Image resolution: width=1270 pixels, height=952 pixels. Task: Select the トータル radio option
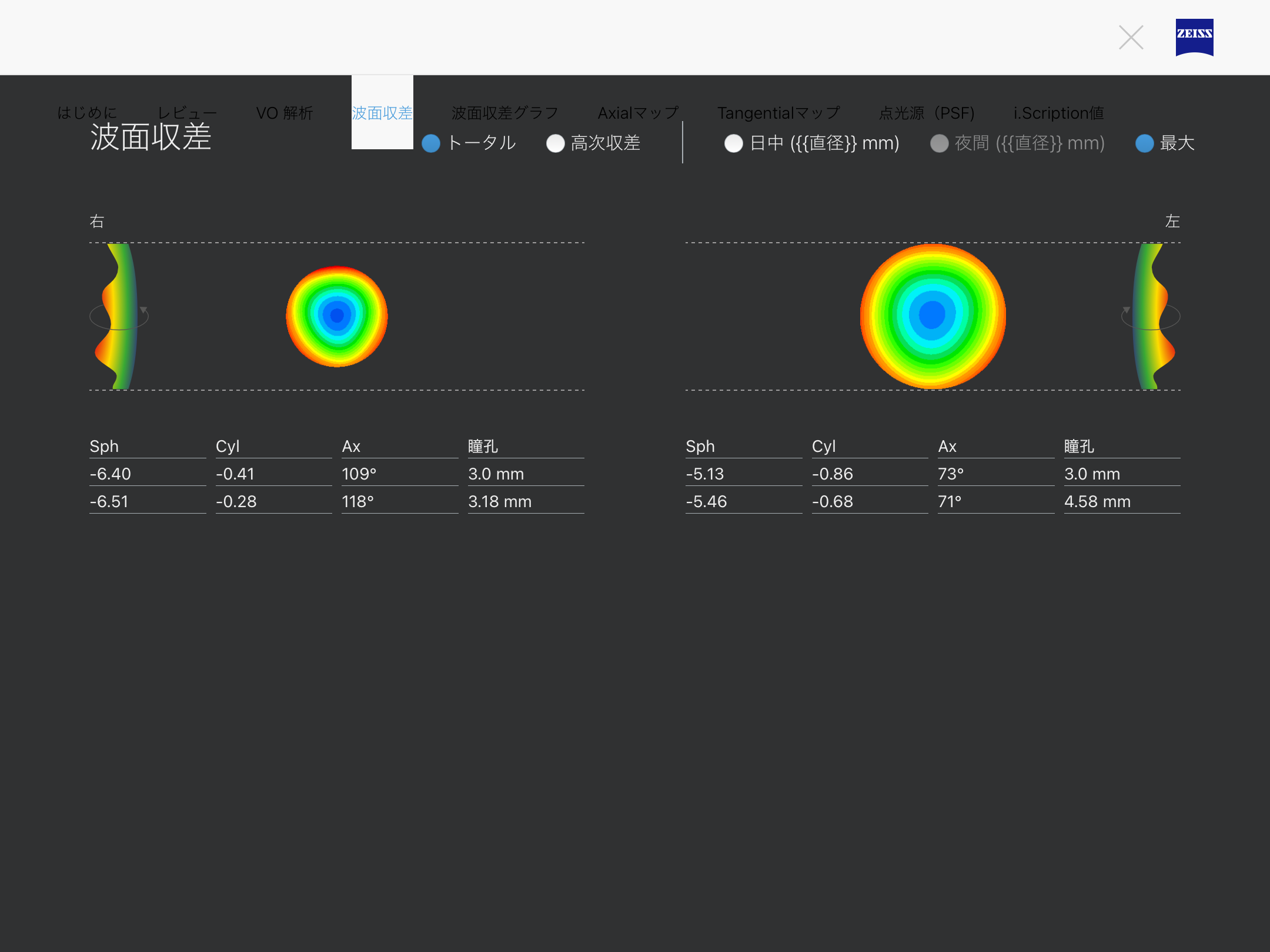[x=431, y=143]
